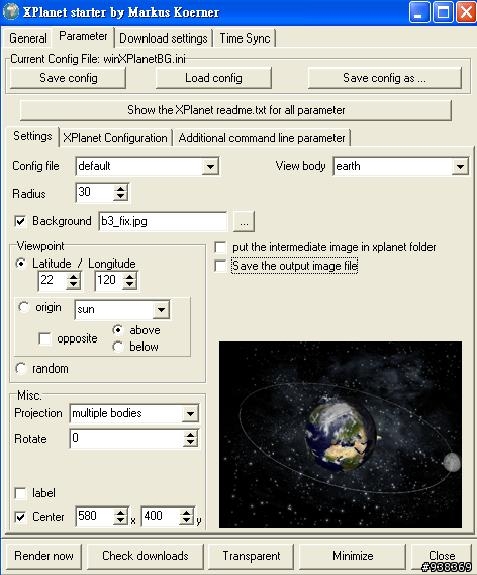Screen dimensions: 477x575
Task: Click the Background file name field
Action: point(162,221)
